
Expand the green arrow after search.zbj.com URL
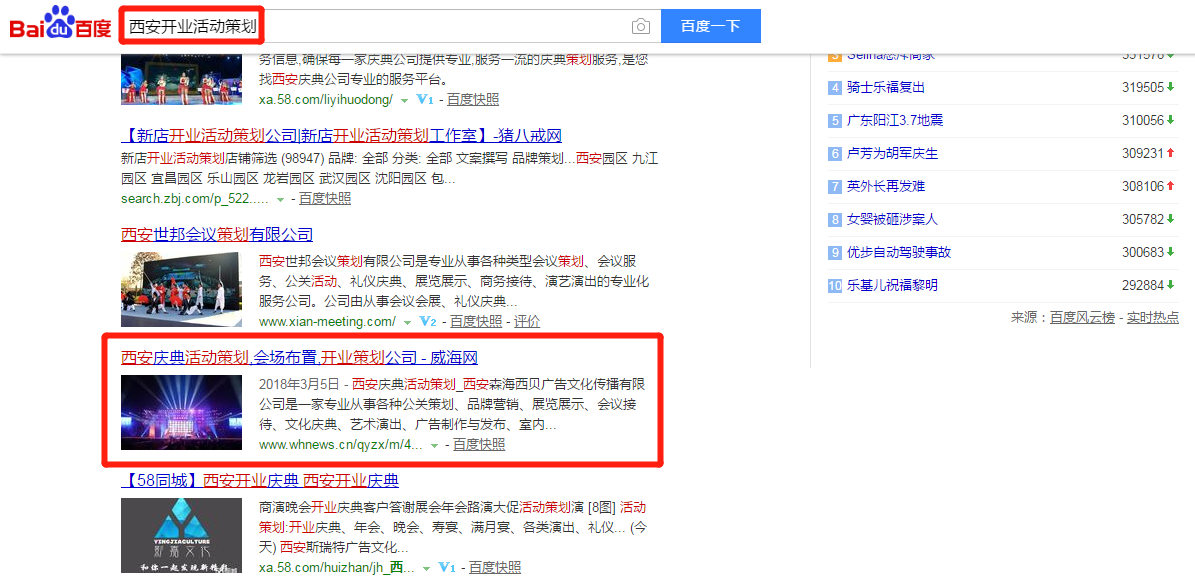click(x=280, y=200)
